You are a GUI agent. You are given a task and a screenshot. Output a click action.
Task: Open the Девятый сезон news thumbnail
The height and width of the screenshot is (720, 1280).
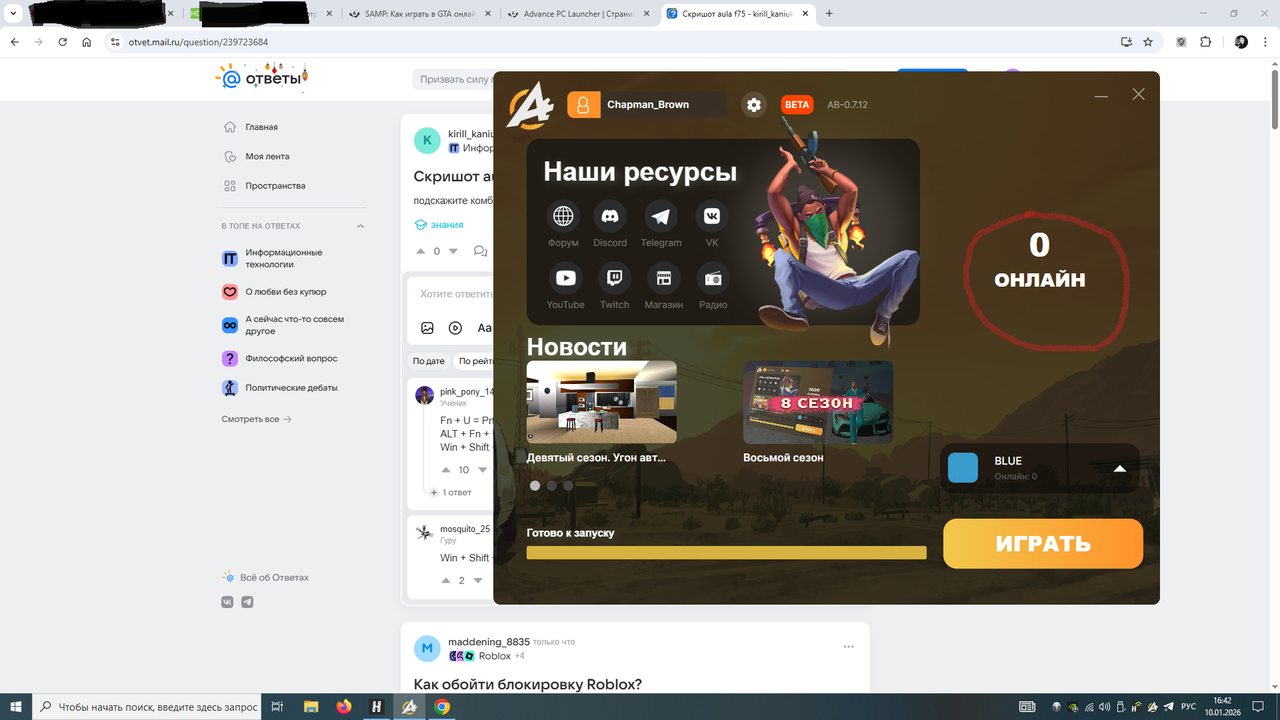pos(602,402)
